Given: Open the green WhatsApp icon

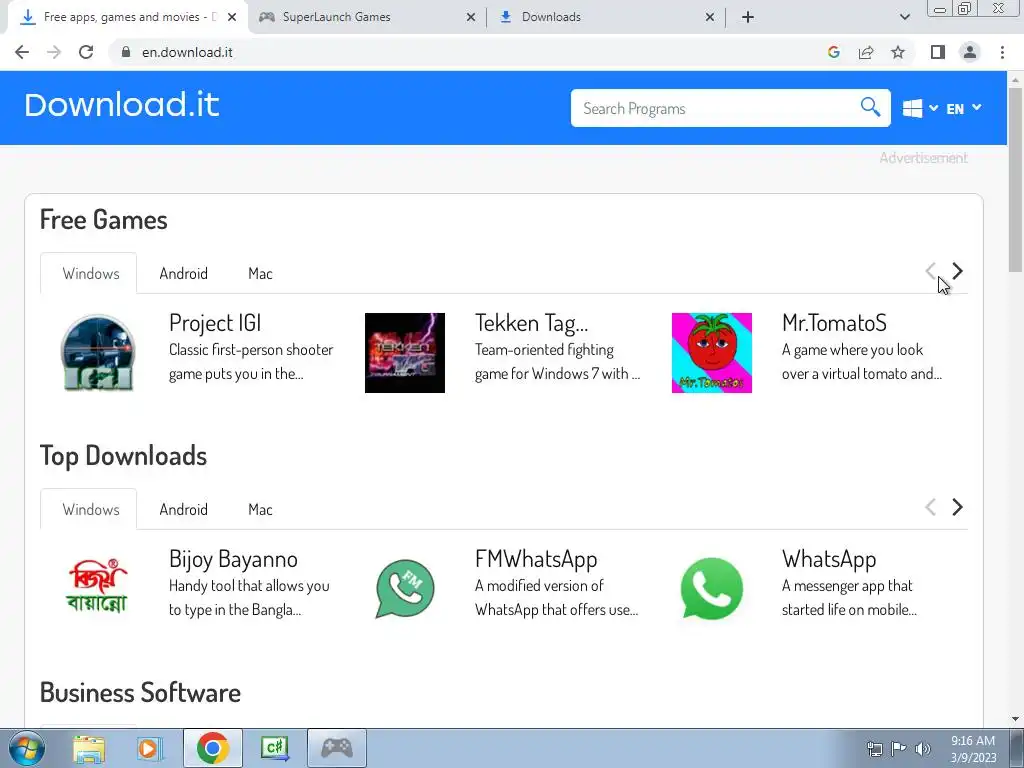Looking at the screenshot, I should pos(712,588).
